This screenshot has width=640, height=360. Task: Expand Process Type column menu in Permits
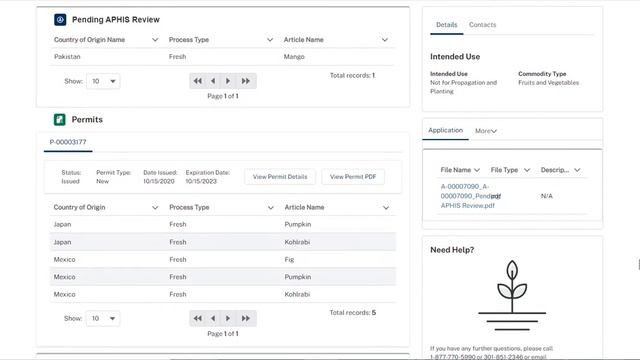[x=271, y=208]
